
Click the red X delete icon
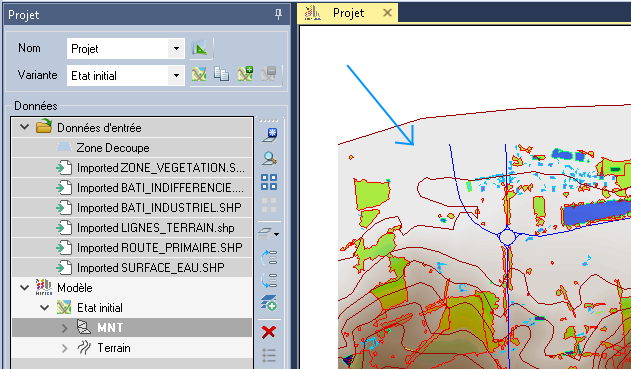click(269, 332)
